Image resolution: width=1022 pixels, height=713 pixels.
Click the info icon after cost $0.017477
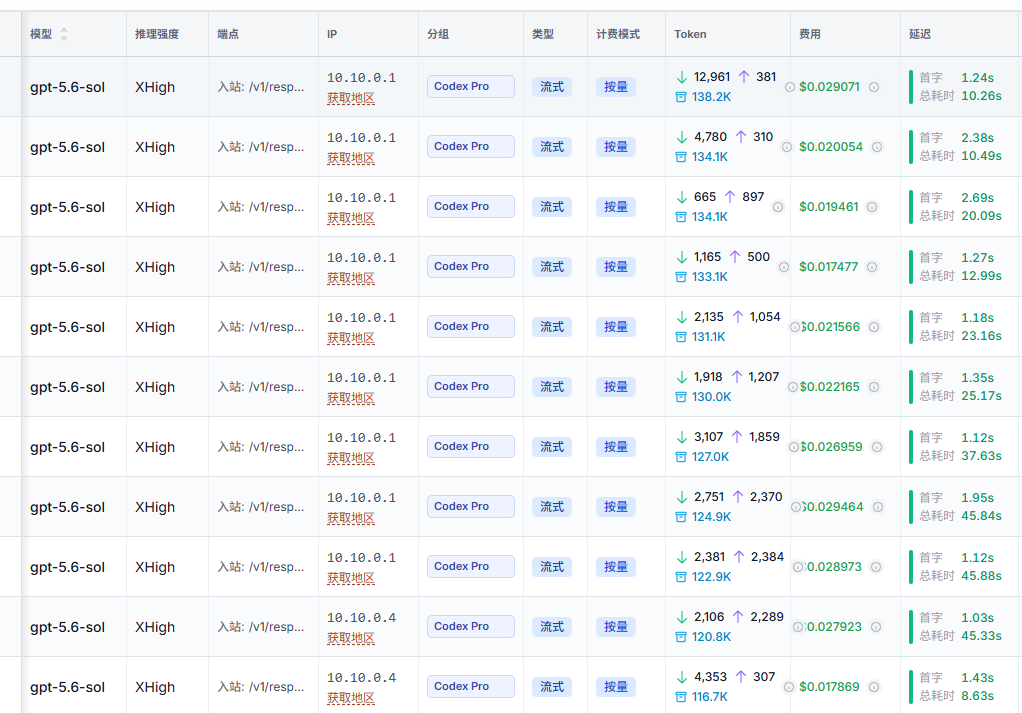pyautogui.click(x=872, y=267)
